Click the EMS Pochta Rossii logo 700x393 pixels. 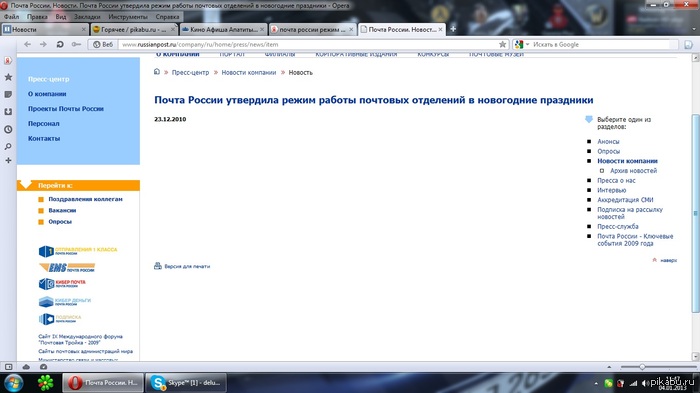tap(67, 267)
